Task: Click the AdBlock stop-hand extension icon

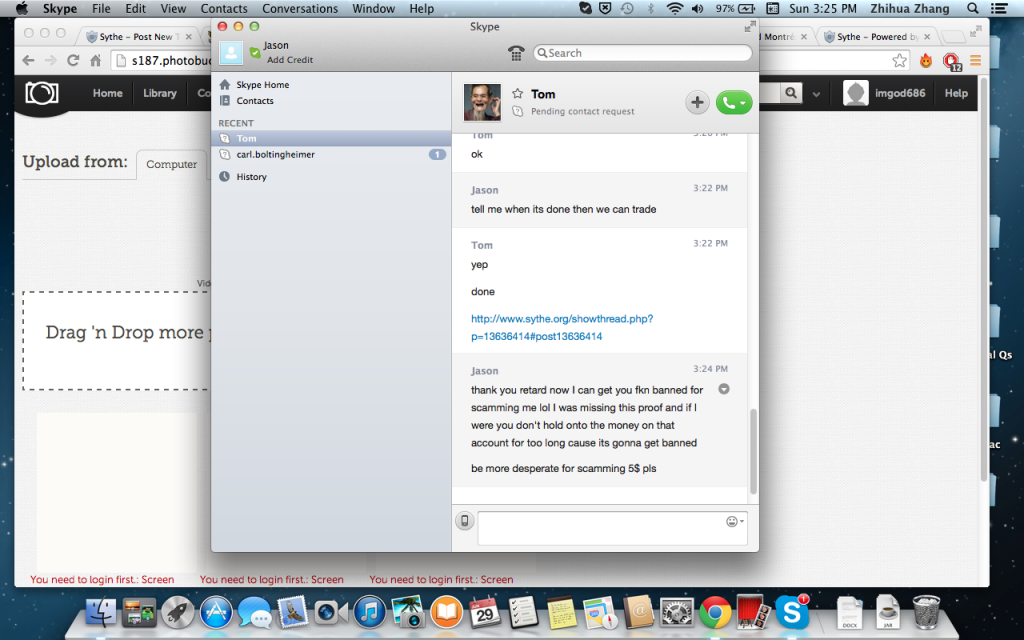Action: (952, 61)
